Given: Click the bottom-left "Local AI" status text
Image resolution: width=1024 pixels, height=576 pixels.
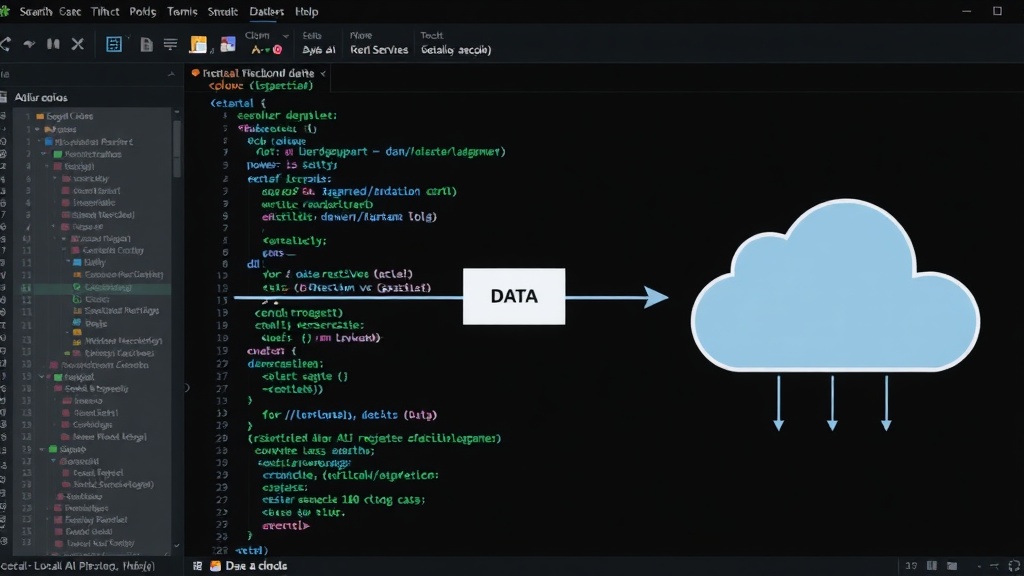Looking at the screenshot, I should coord(78,566).
